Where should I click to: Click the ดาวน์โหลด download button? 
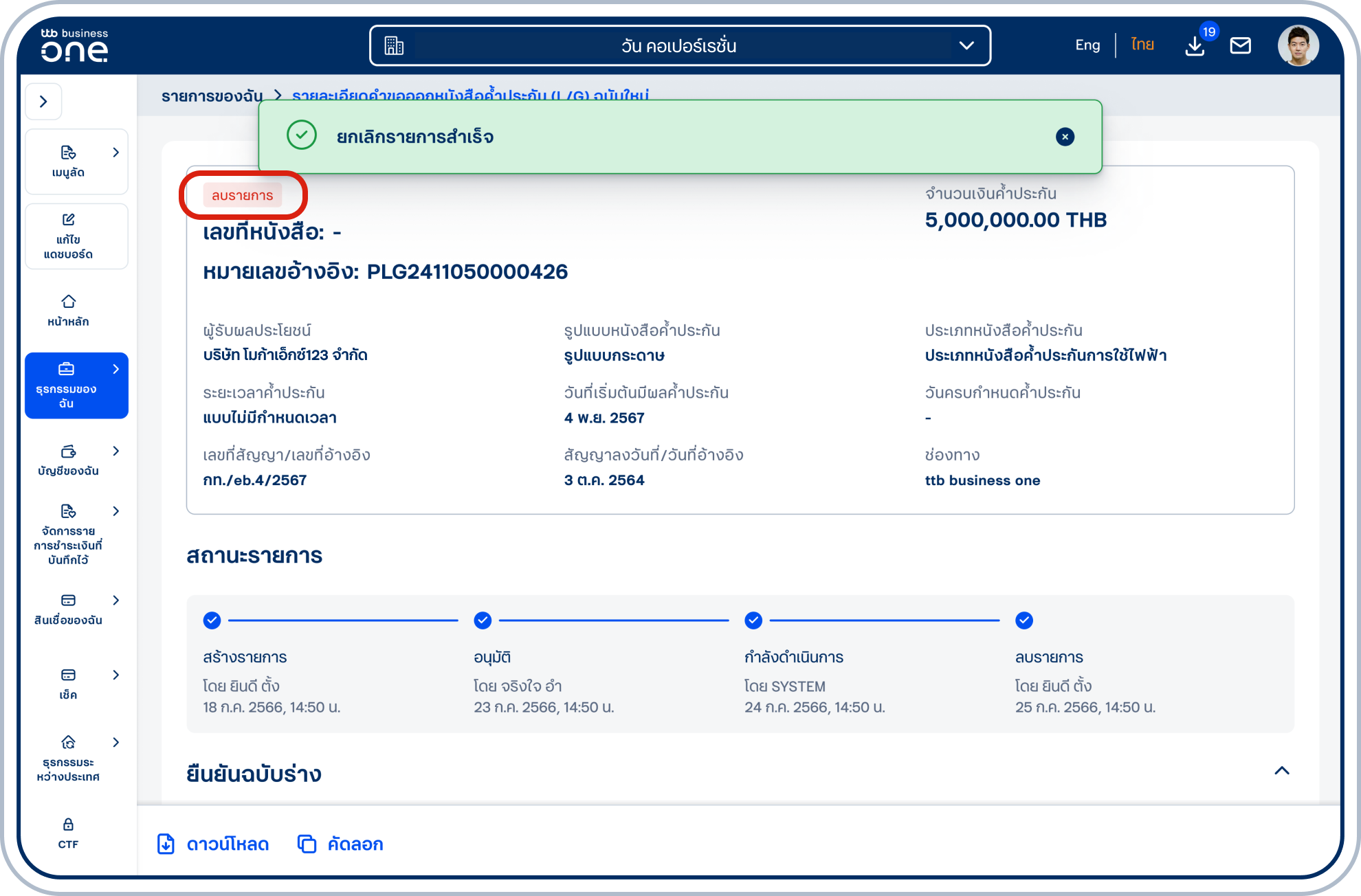click(213, 844)
